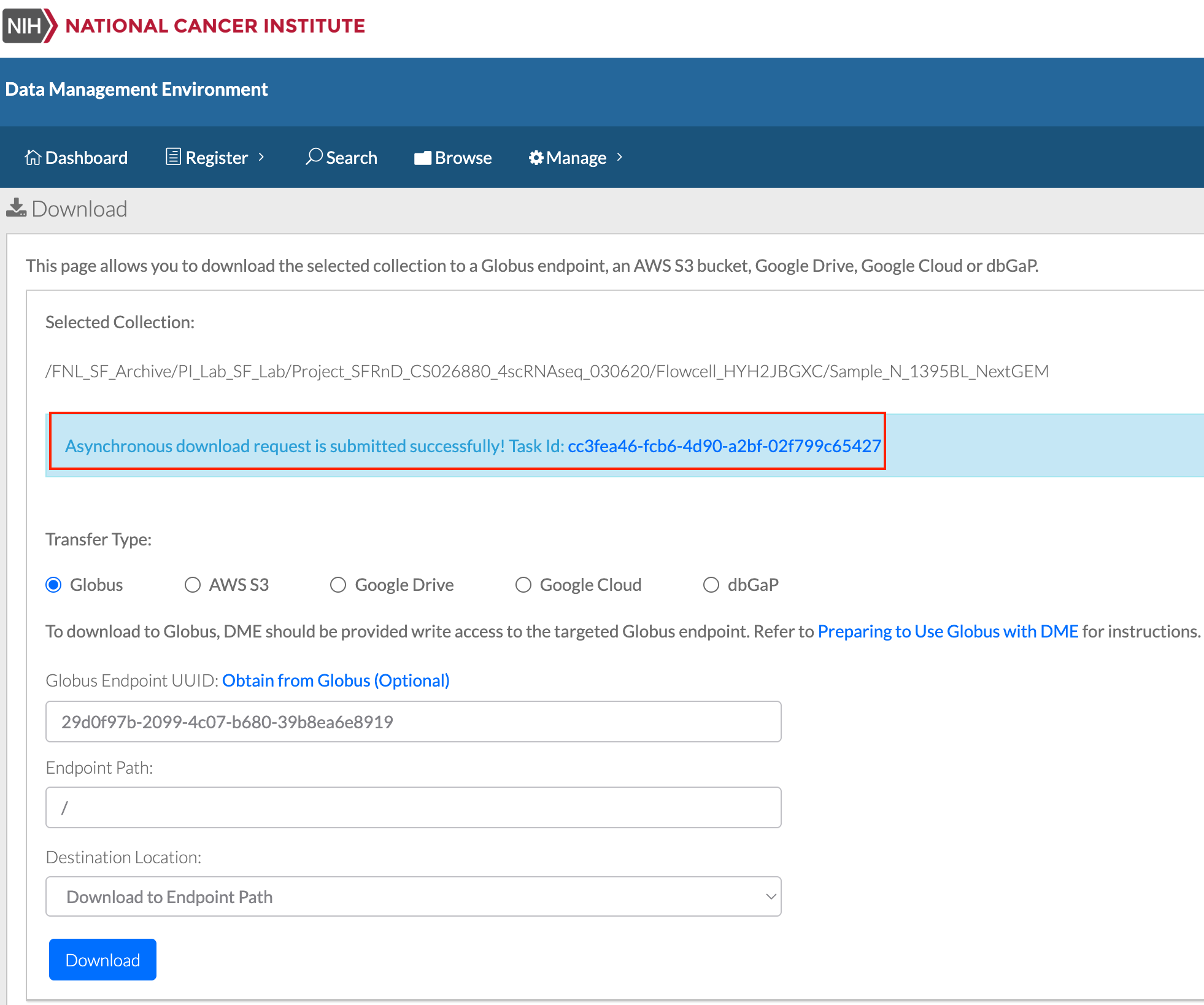This screenshot has height=1005, width=1204.
Task: Select the dbGaP radio option
Action: point(711,585)
